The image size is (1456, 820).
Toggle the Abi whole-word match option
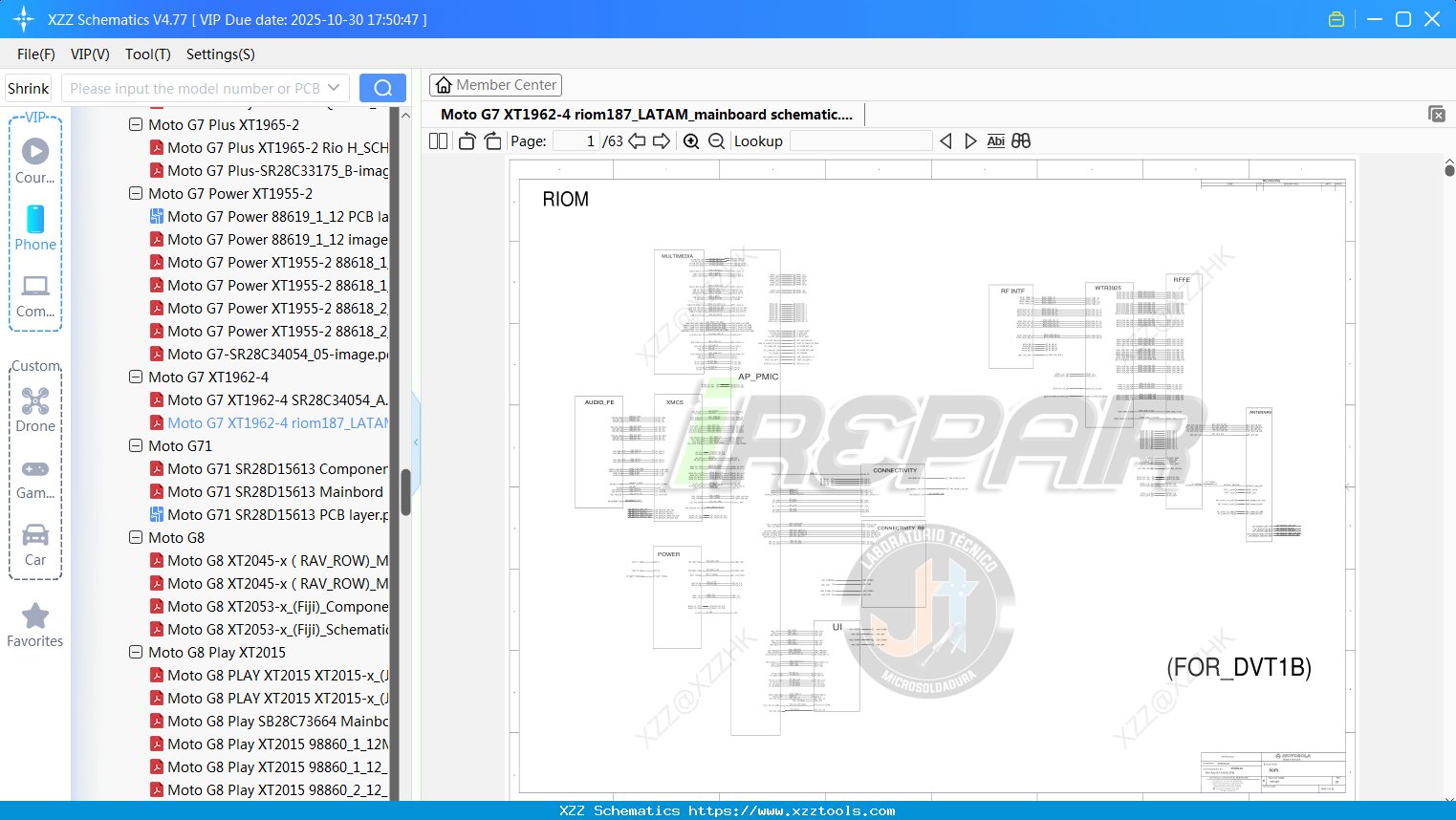[x=996, y=140]
